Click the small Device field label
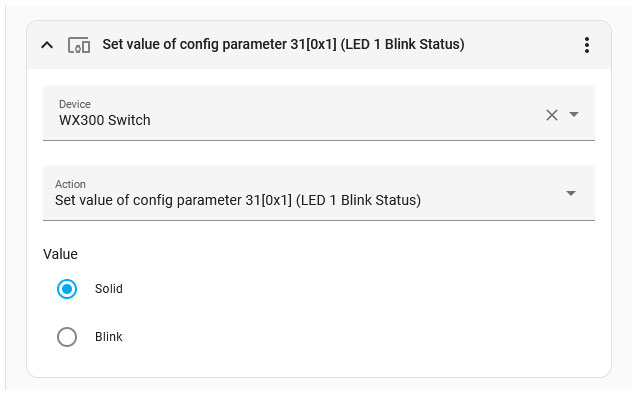This screenshot has width=637, height=395. [75, 104]
